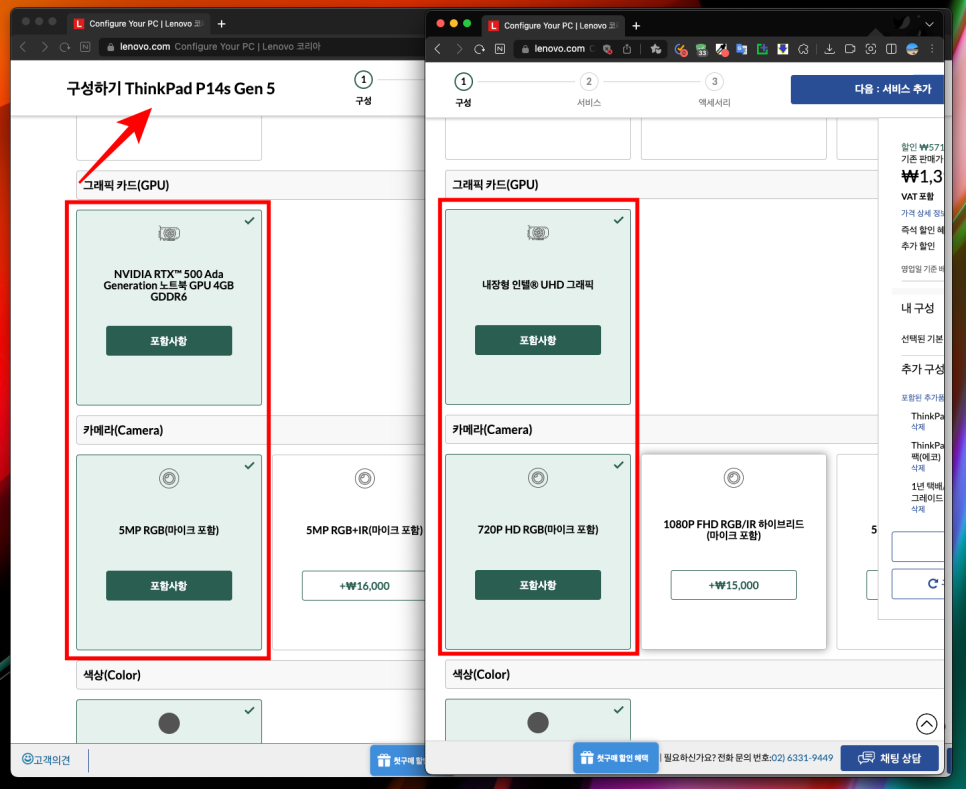Select Configure Your PC tab in right window

point(554,26)
